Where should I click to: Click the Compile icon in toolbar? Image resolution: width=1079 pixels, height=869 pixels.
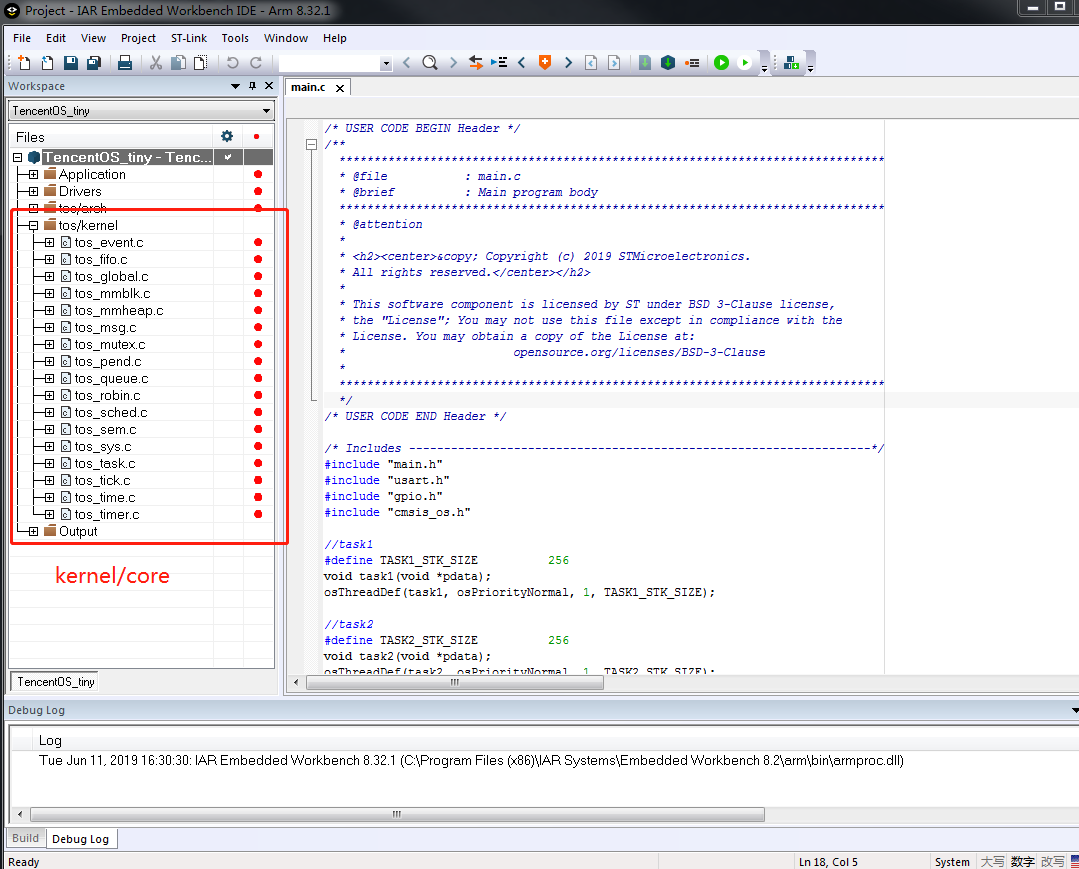(645, 63)
